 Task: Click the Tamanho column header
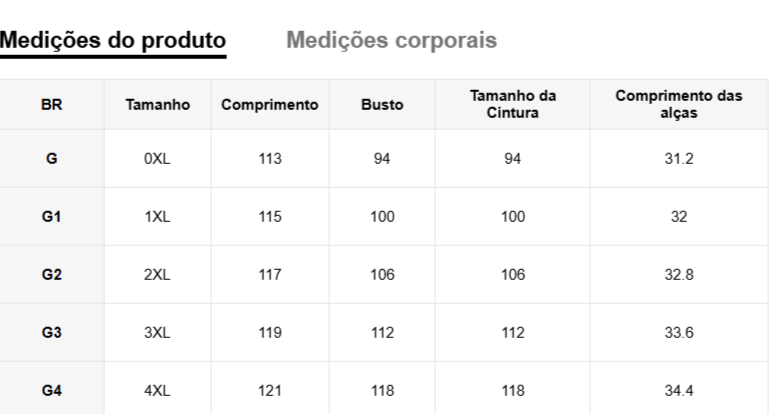click(157, 104)
